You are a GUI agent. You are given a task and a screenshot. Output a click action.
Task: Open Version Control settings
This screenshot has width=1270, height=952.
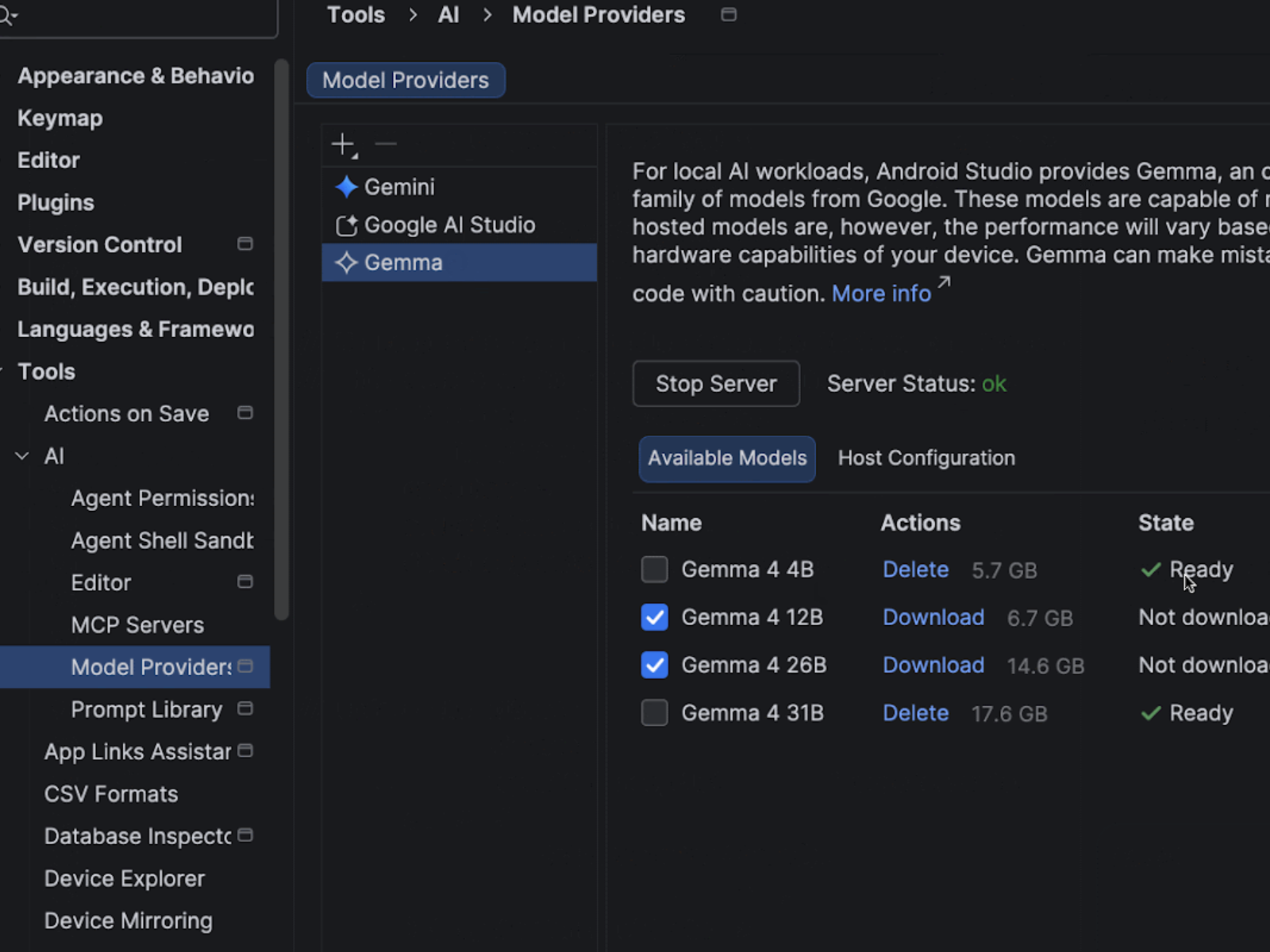[x=100, y=244]
